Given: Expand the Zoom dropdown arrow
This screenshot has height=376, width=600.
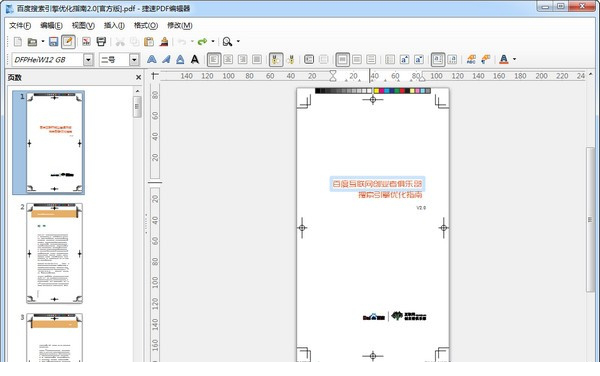Looking at the screenshot, I should click(238, 41).
